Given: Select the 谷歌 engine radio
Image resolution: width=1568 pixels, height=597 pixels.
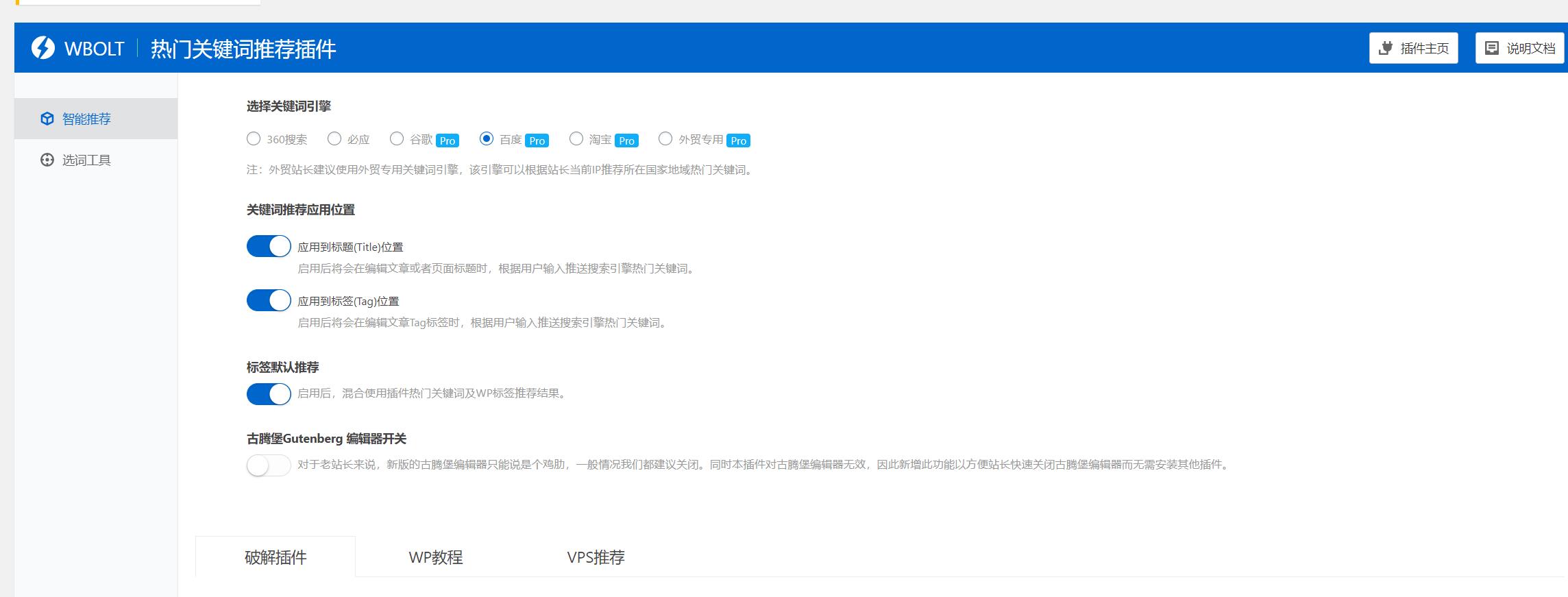Looking at the screenshot, I should 397,139.
